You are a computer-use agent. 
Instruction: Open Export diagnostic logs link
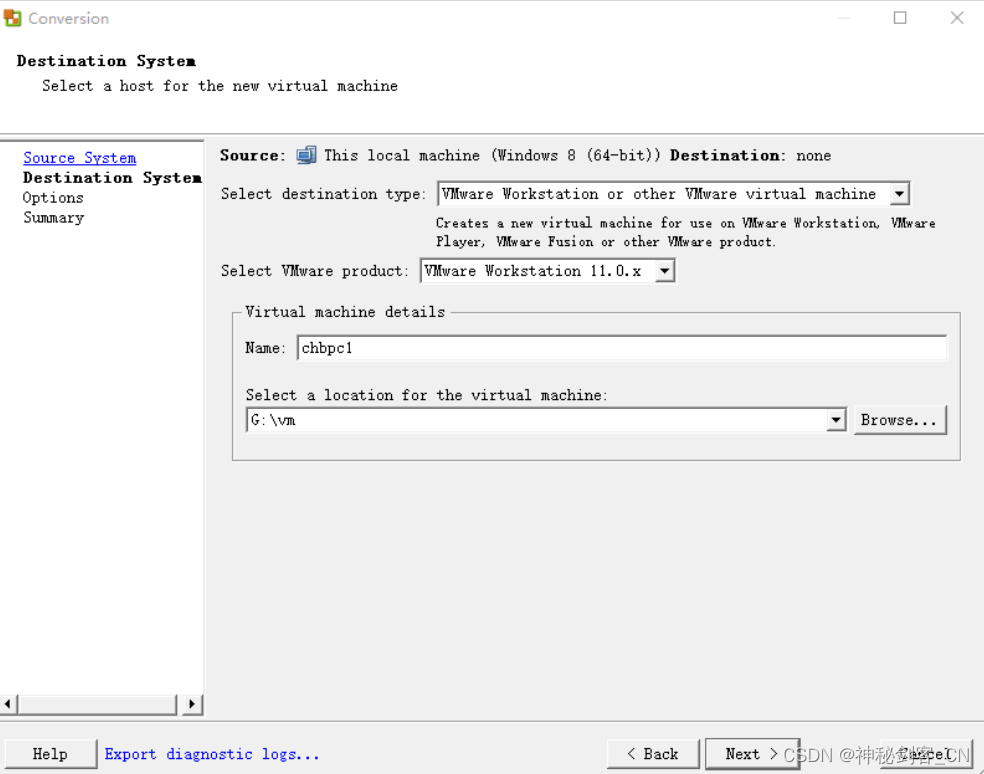coord(212,754)
